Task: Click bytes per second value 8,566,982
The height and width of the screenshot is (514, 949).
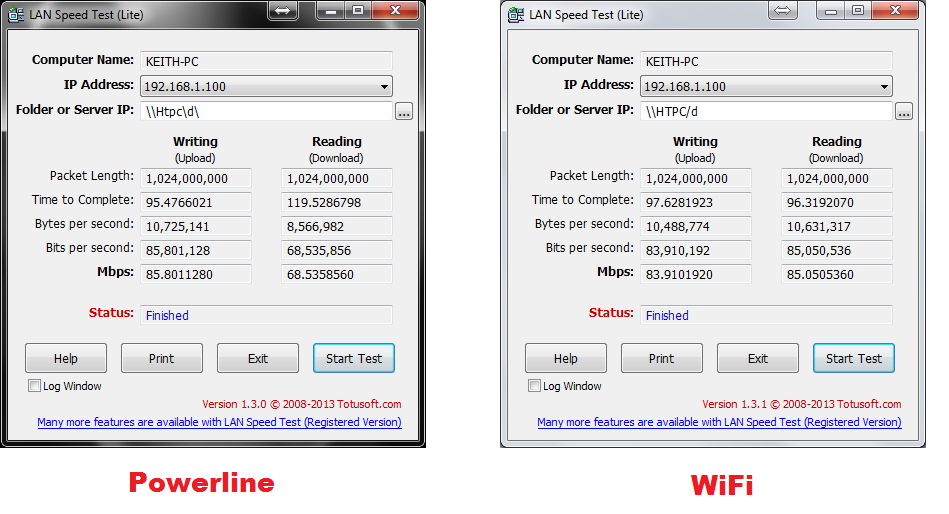Action: click(x=337, y=226)
